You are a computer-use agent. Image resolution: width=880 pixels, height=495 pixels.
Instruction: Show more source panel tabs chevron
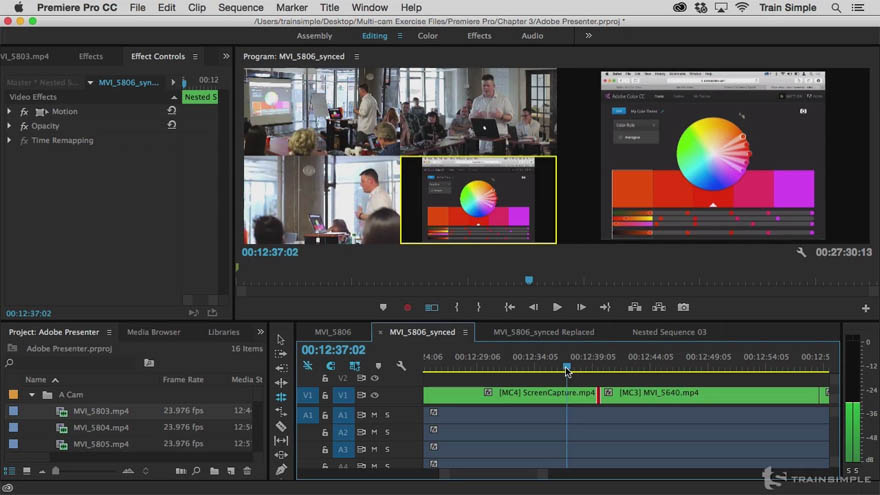[226, 56]
